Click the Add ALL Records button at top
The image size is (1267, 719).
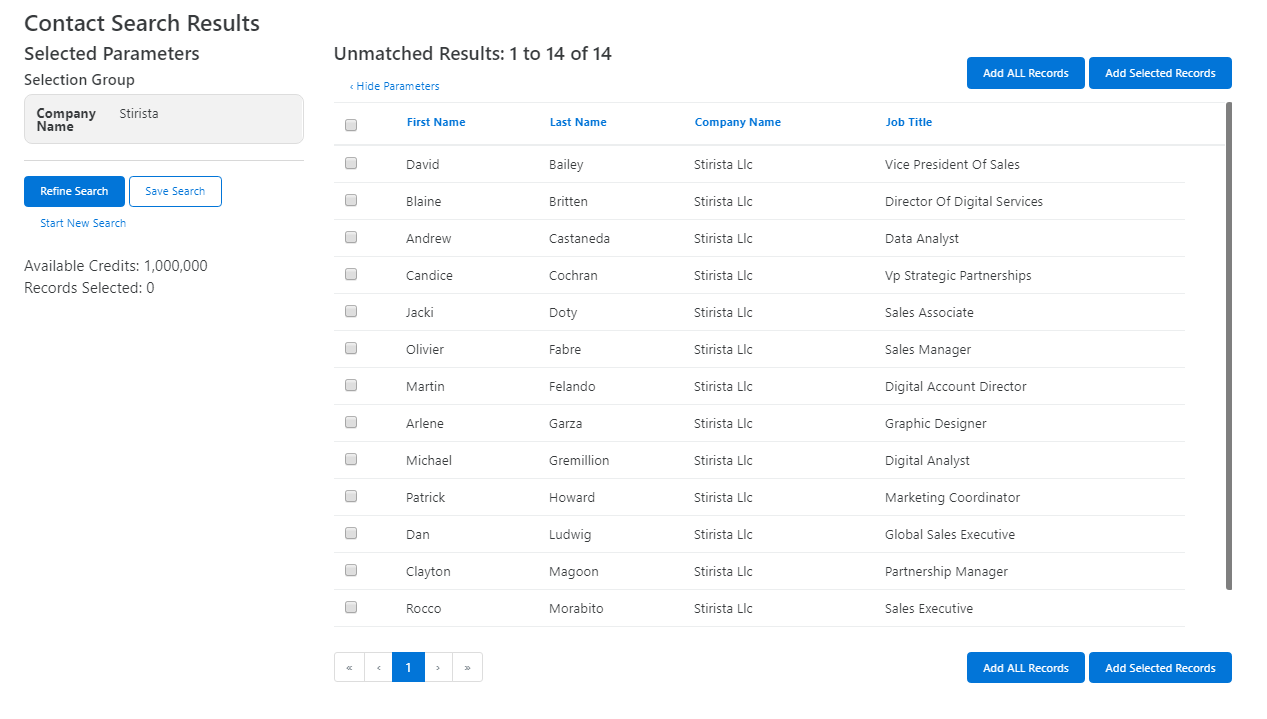tap(1025, 72)
